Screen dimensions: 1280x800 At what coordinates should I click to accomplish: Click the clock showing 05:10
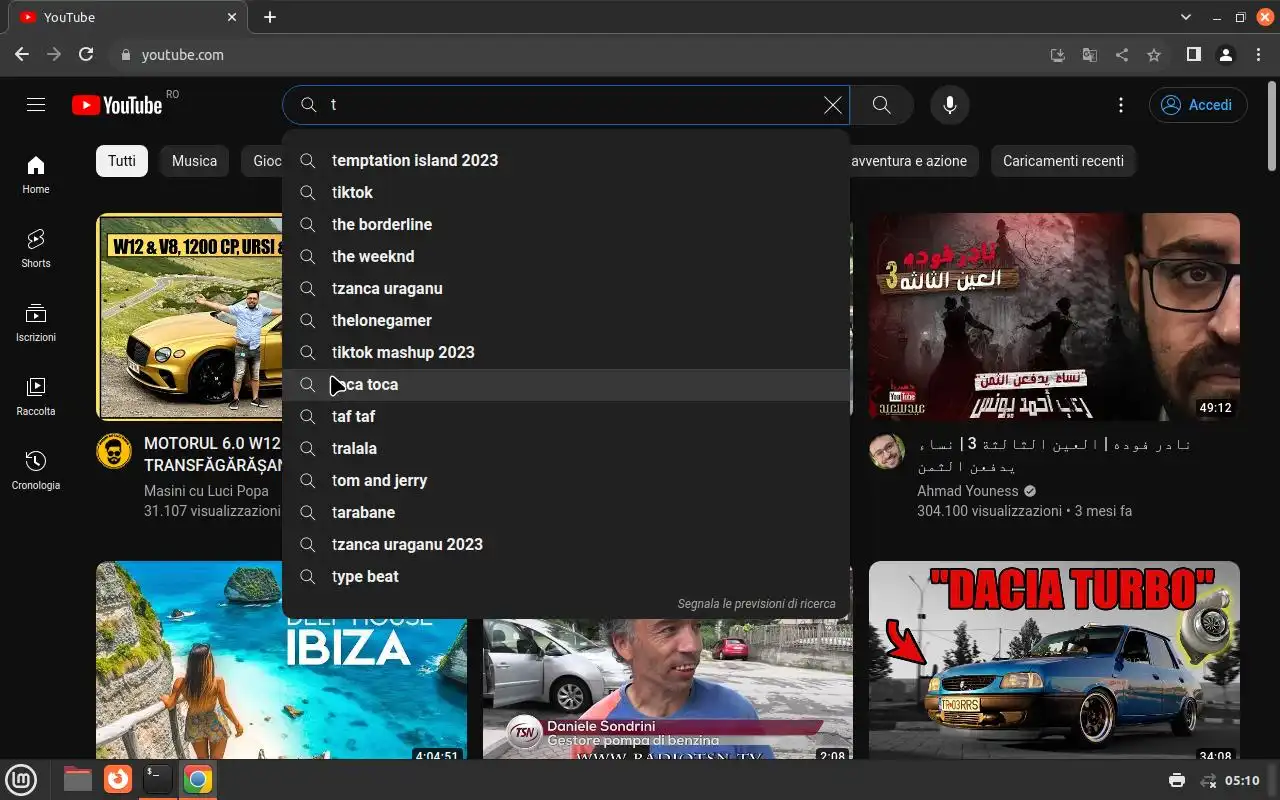click(x=1242, y=780)
